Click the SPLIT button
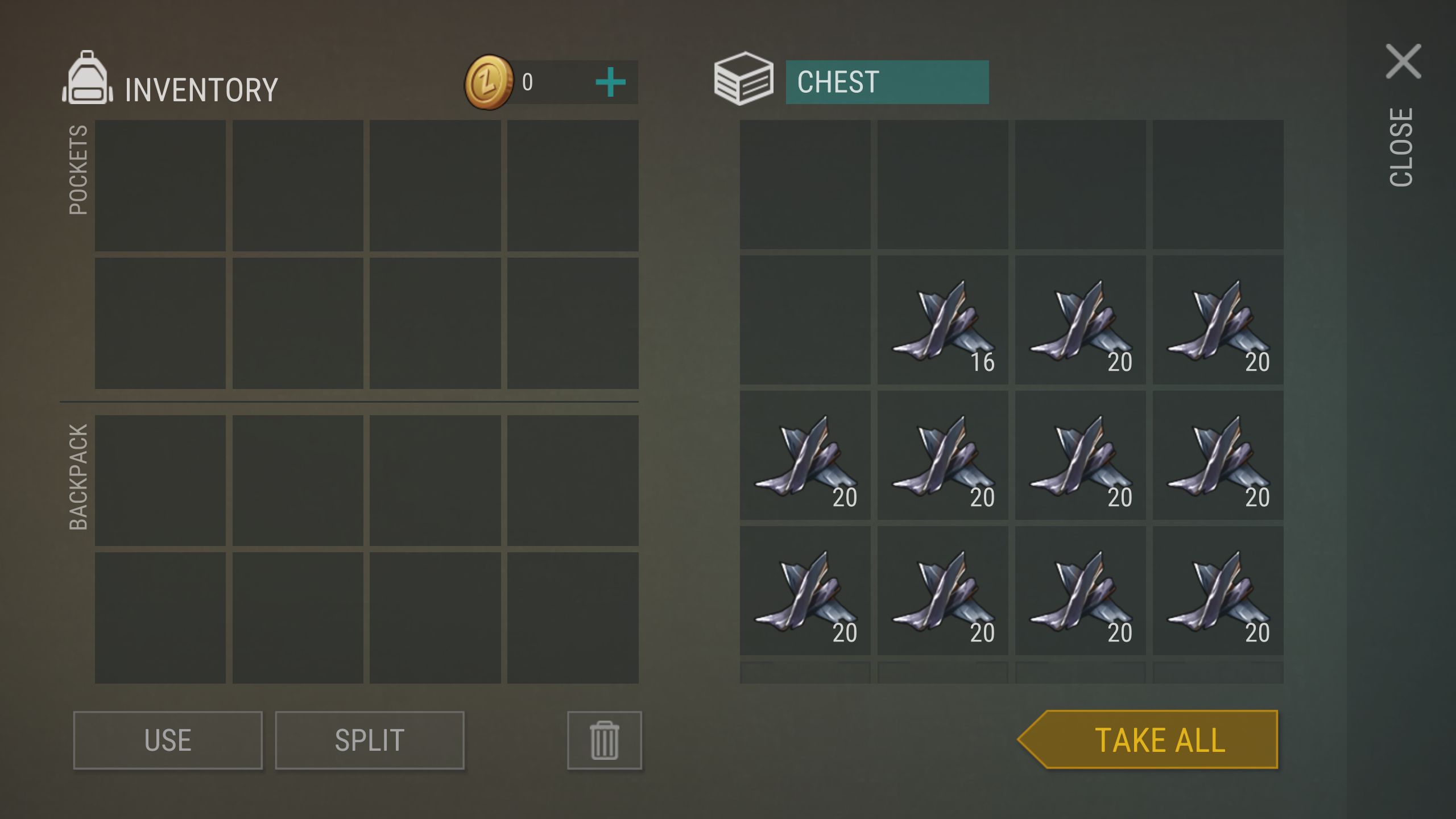 [x=370, y=740]
